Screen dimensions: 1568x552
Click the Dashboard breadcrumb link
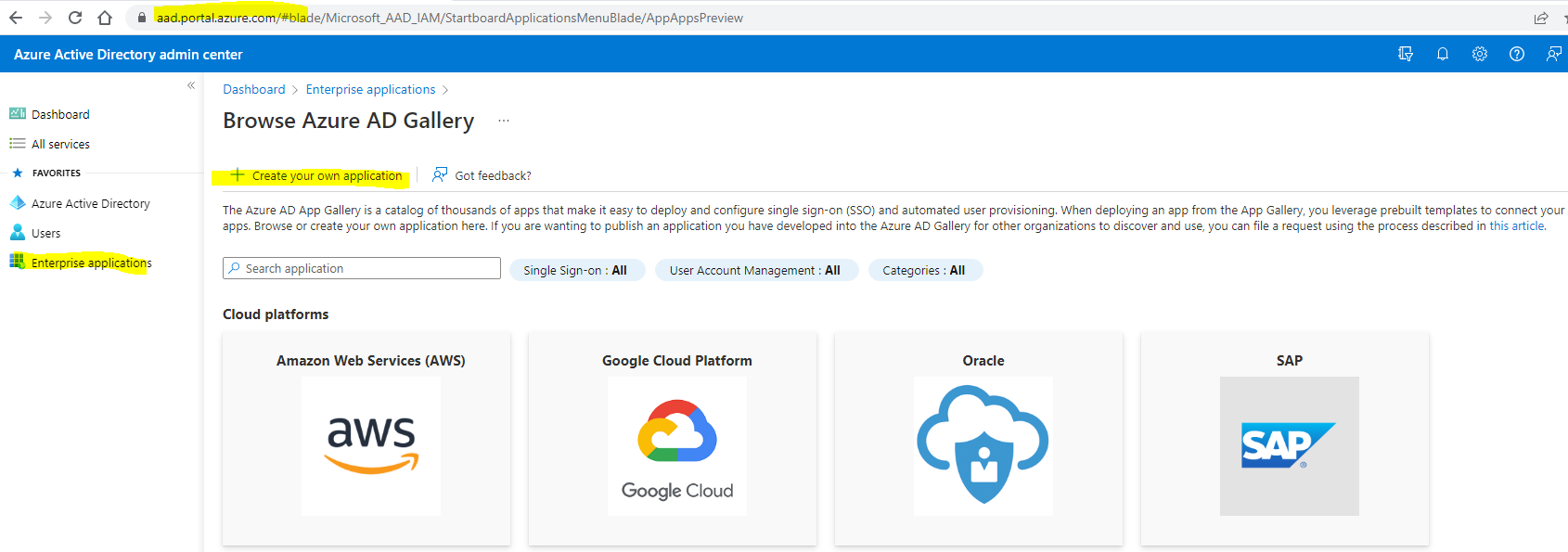(254, 89)
